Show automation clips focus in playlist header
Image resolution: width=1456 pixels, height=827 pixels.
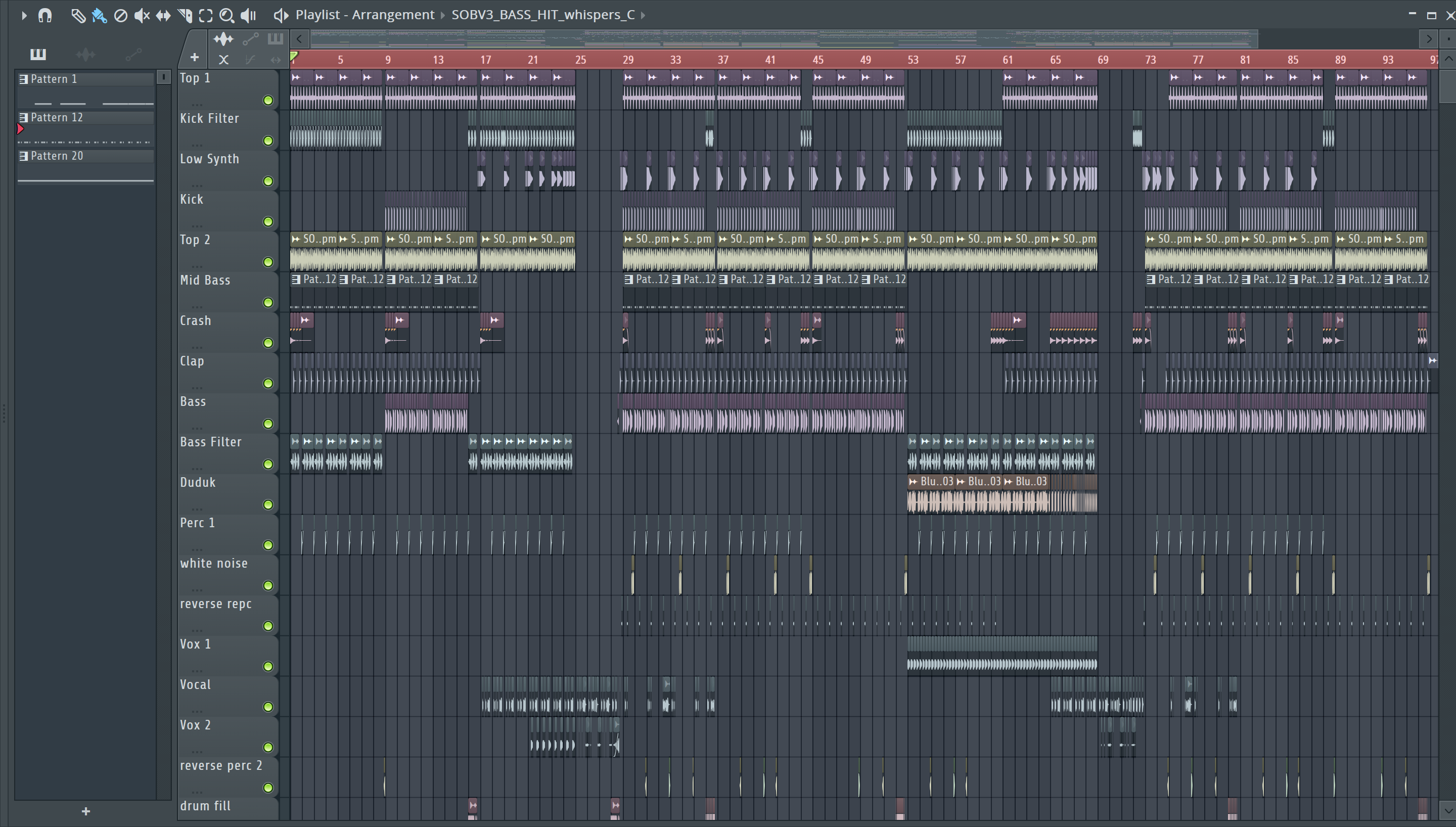(250, 39)
